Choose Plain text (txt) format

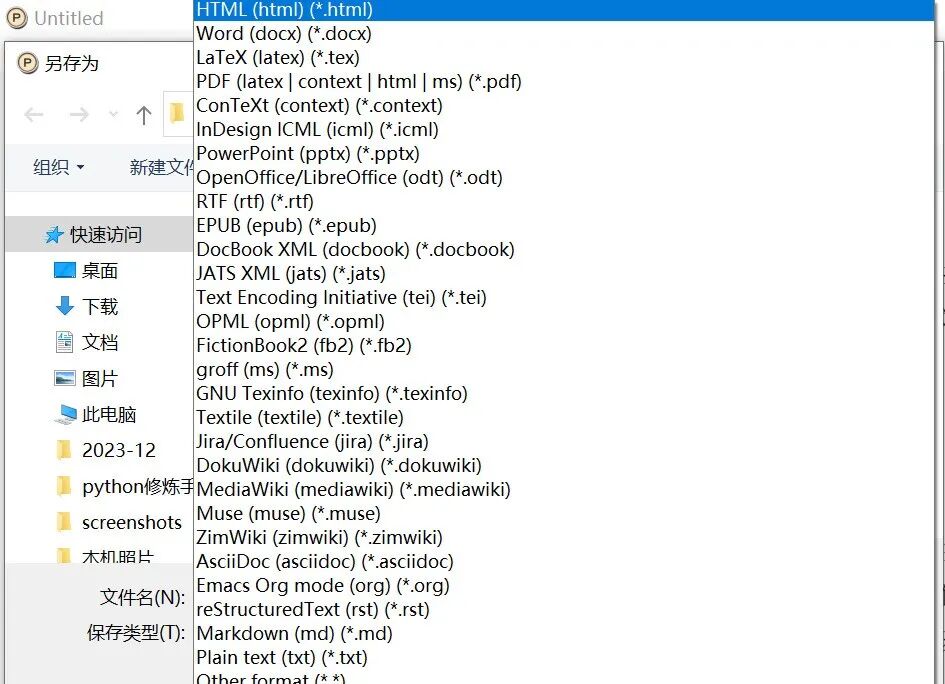[564, 657]
